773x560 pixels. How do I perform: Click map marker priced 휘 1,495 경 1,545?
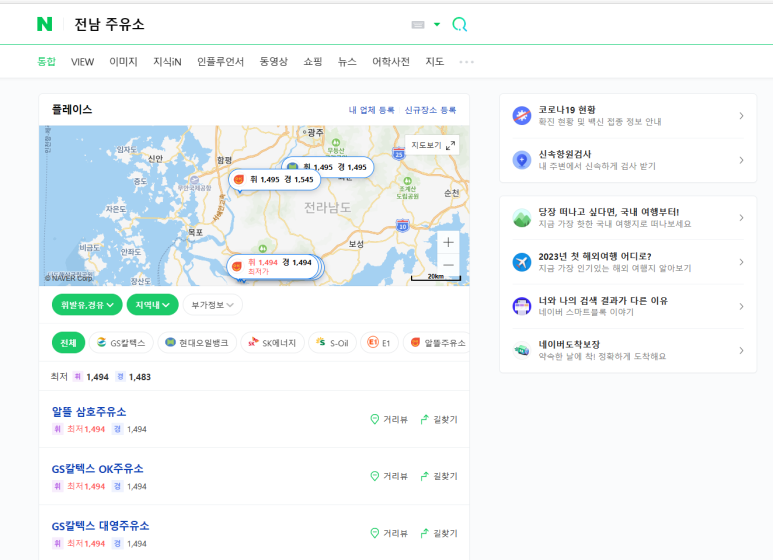tap(275, 179)
